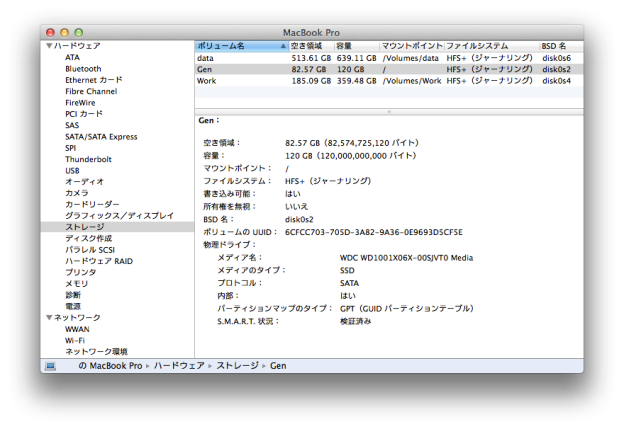The width and height of the screenshot is (624, 429).
Task: Select the Work volume row
Action: [389, 81]
